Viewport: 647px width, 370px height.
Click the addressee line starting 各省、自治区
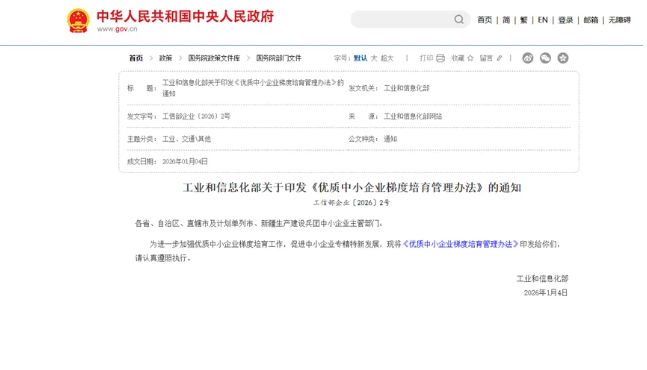coord(259,224)
